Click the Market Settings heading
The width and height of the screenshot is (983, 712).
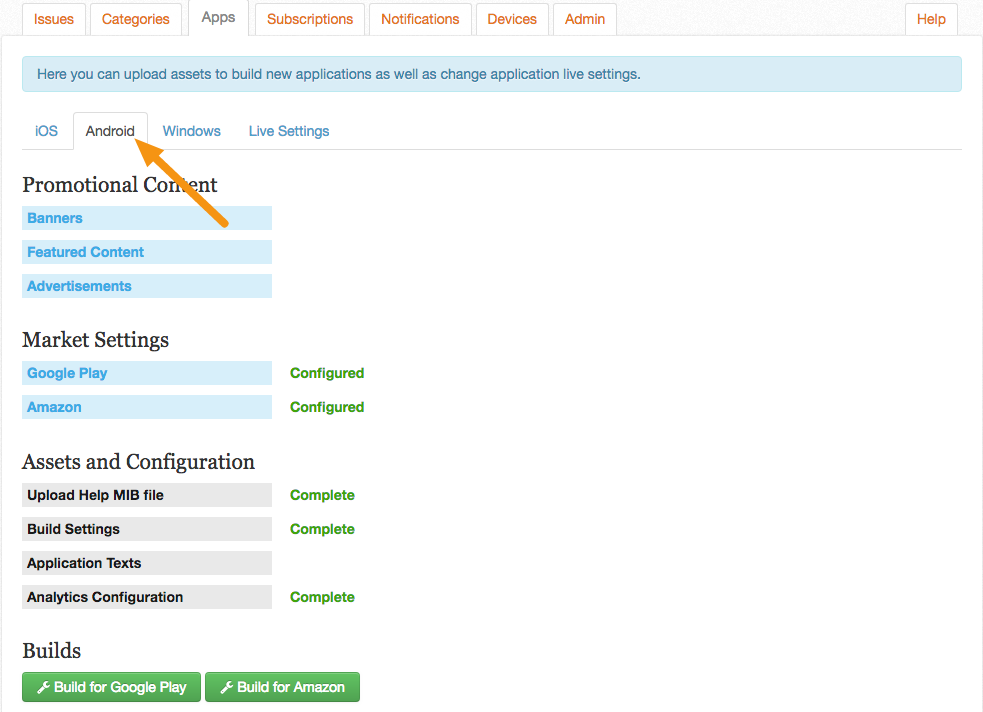coord(95,340)
